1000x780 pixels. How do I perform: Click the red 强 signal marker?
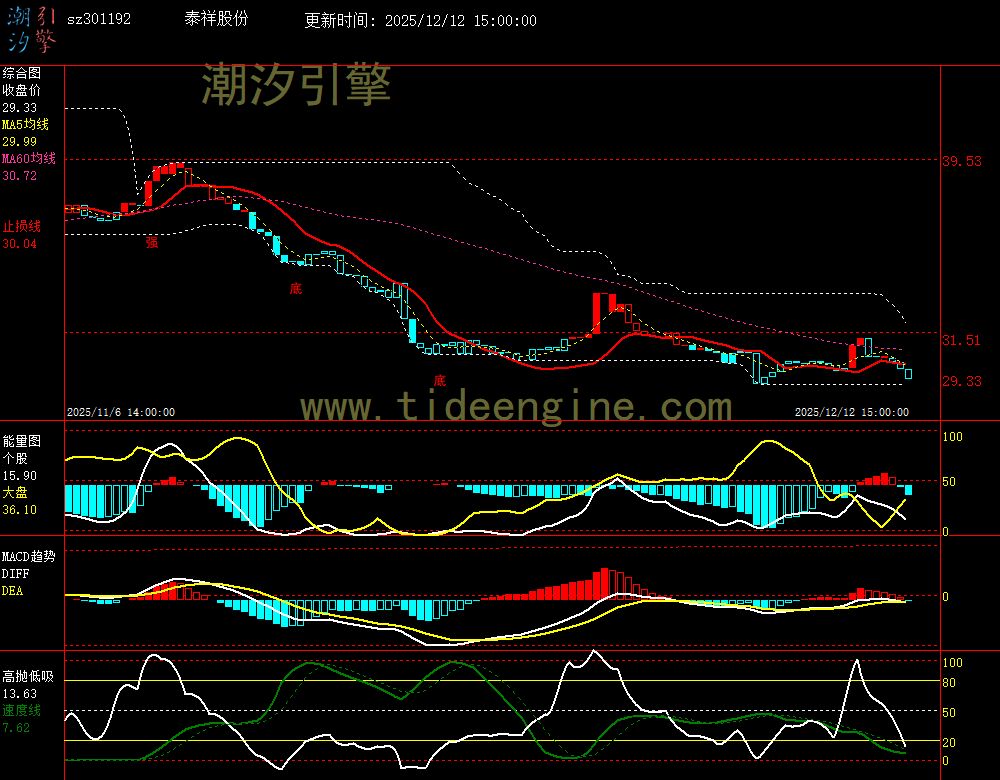tap(152, 241)
